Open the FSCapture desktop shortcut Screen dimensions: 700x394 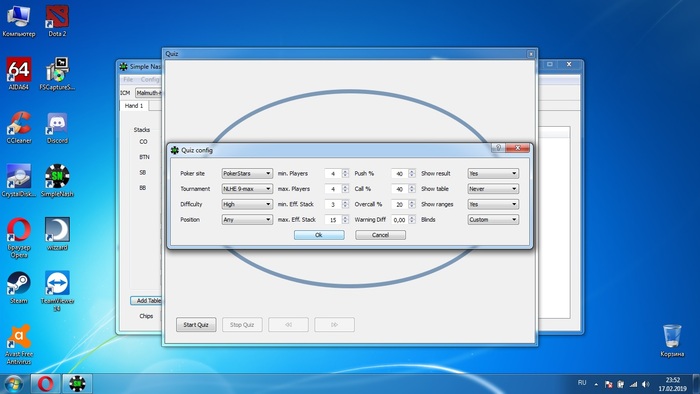point(57,74)
